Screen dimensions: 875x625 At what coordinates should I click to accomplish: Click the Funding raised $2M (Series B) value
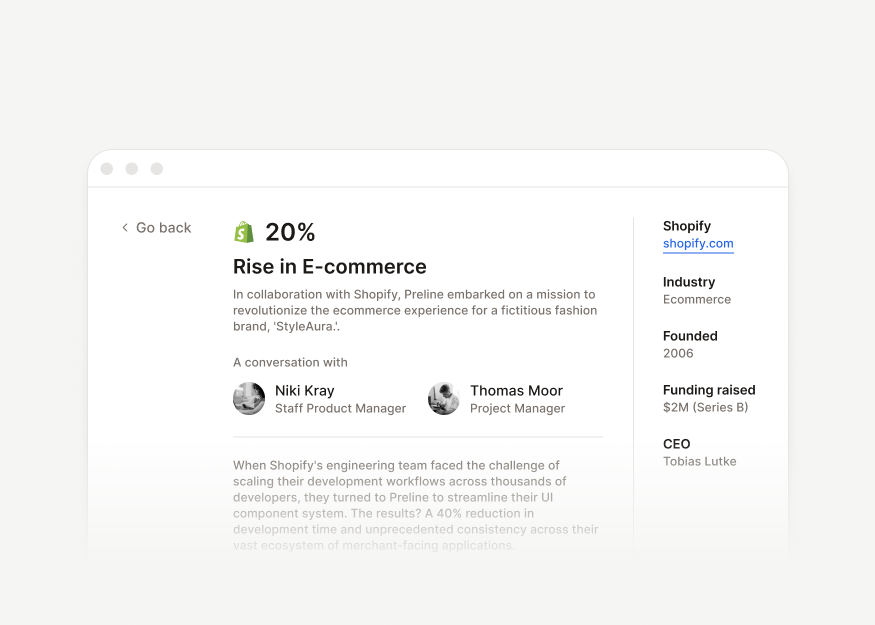click(705, 407)
